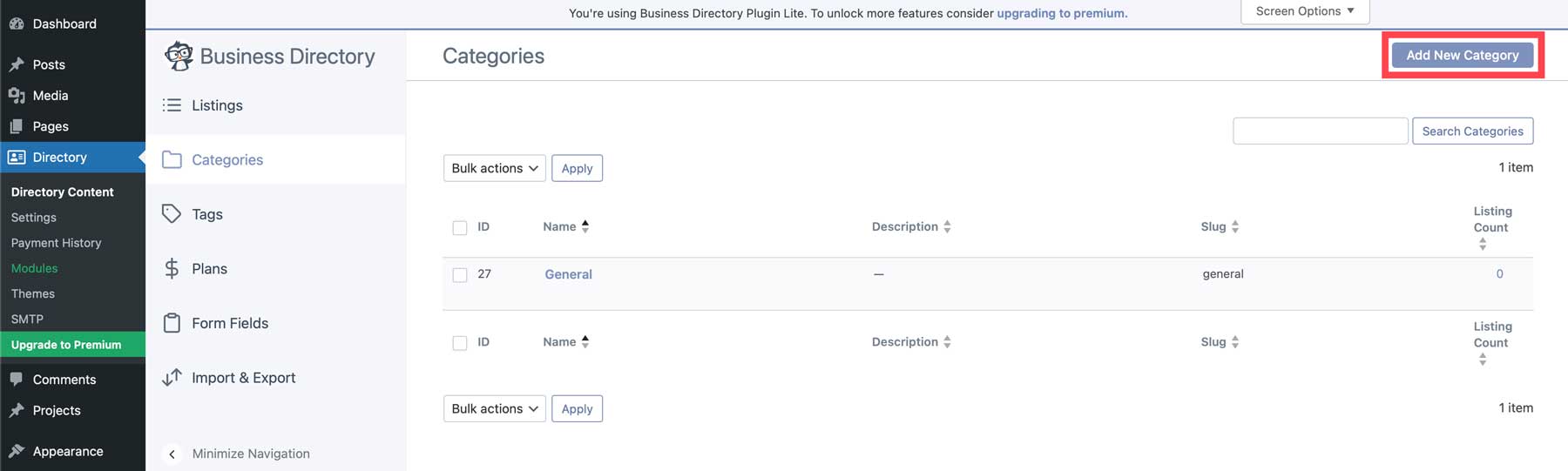Click the Directory ID-card icon
The image size is (1568, 471).
(16, 158)
